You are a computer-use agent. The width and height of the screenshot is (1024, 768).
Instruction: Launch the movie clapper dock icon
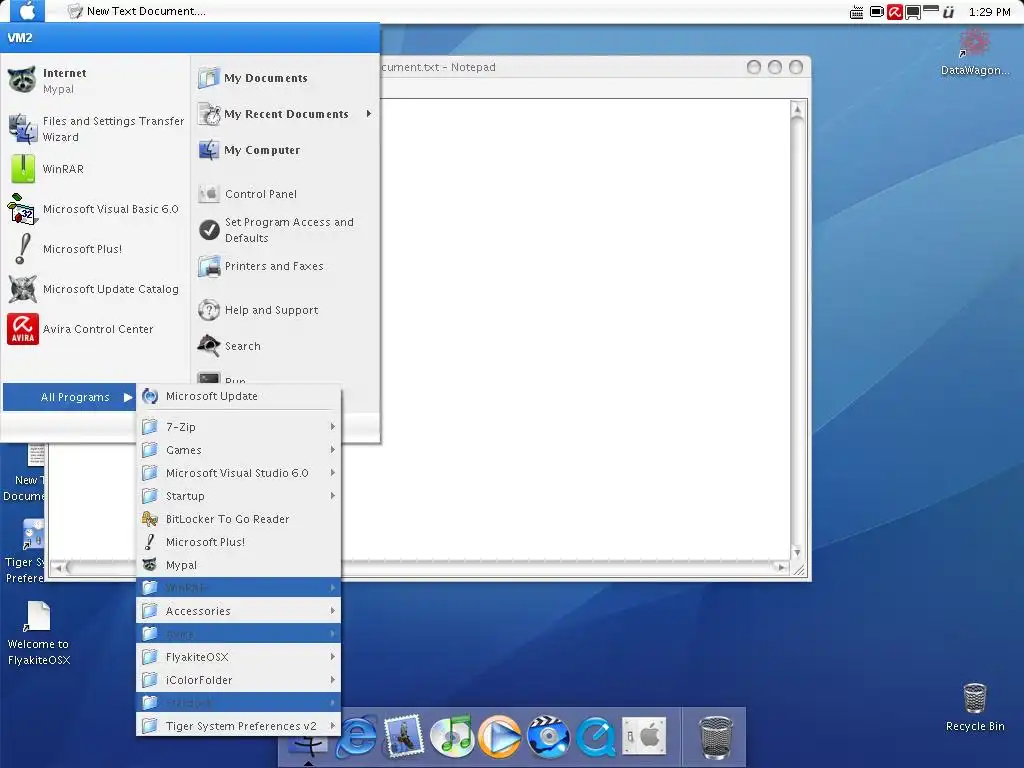point(548,736)
